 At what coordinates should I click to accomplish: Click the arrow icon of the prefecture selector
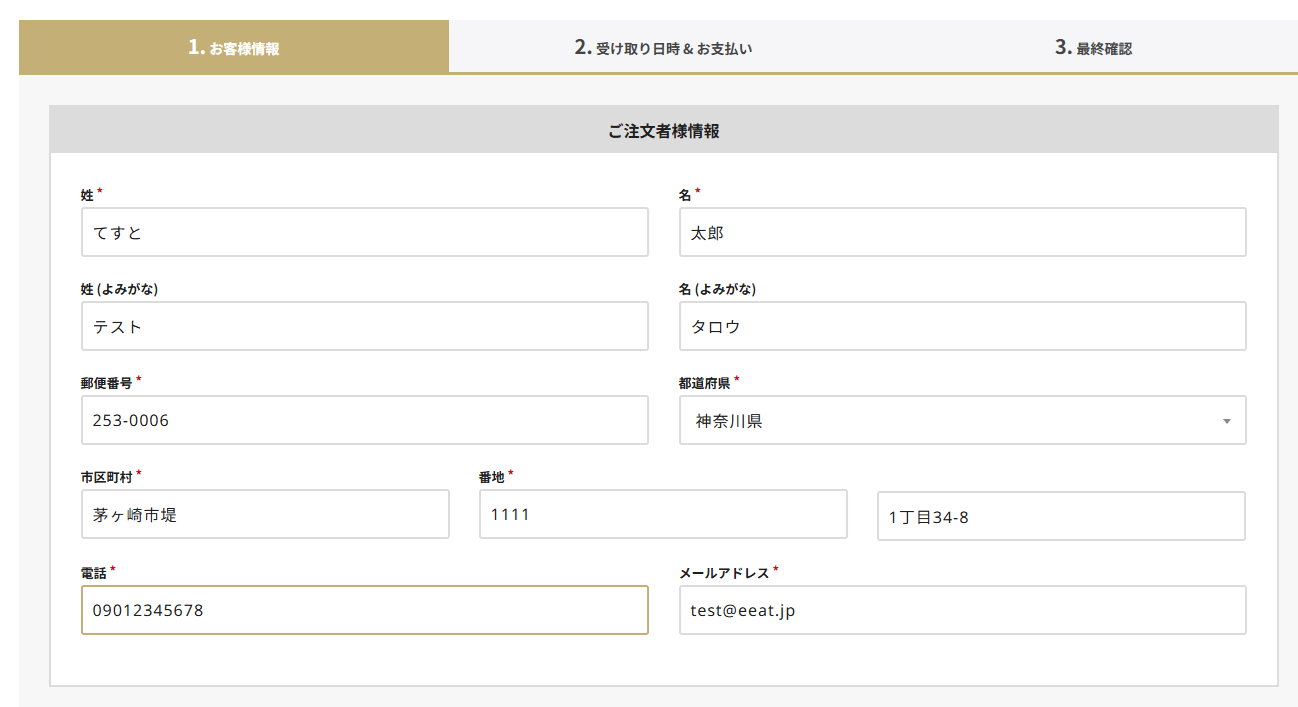(1226, 421)
